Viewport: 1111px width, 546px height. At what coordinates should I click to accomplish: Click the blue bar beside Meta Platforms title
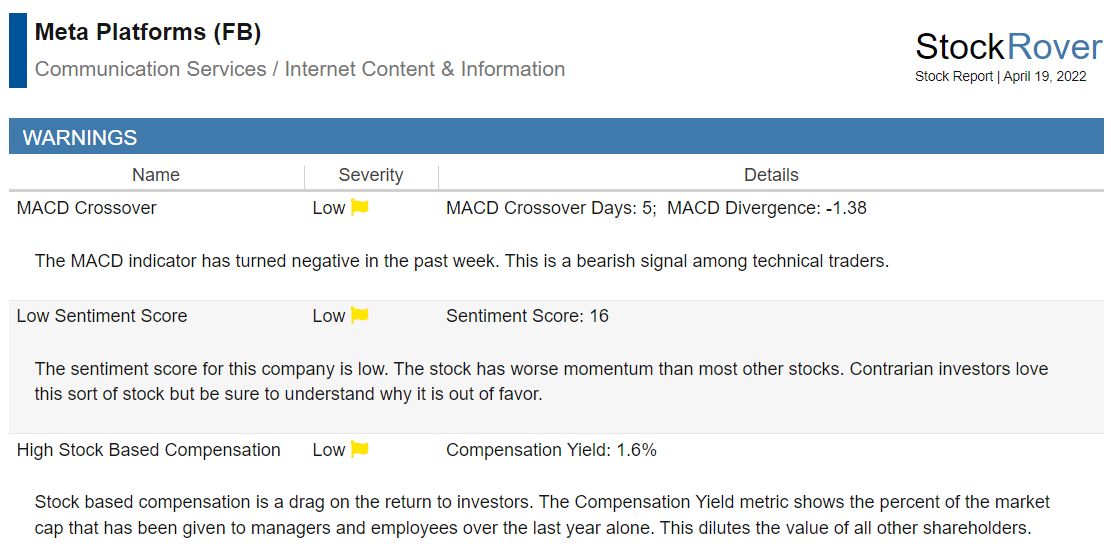click(18, 50)
